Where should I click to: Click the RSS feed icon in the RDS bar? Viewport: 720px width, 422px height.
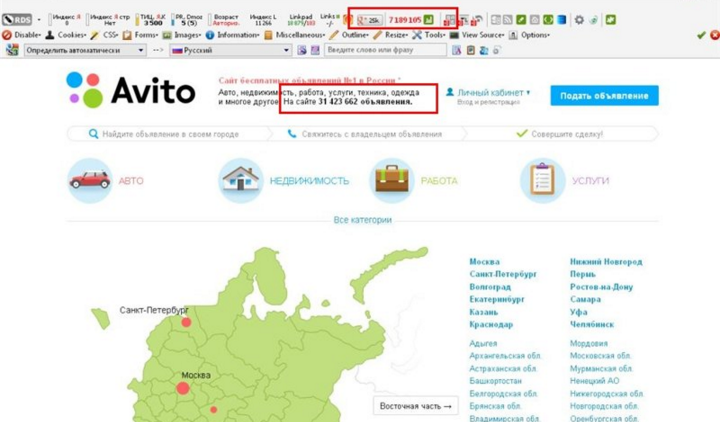pyautogui.click(x=507, y=20)
